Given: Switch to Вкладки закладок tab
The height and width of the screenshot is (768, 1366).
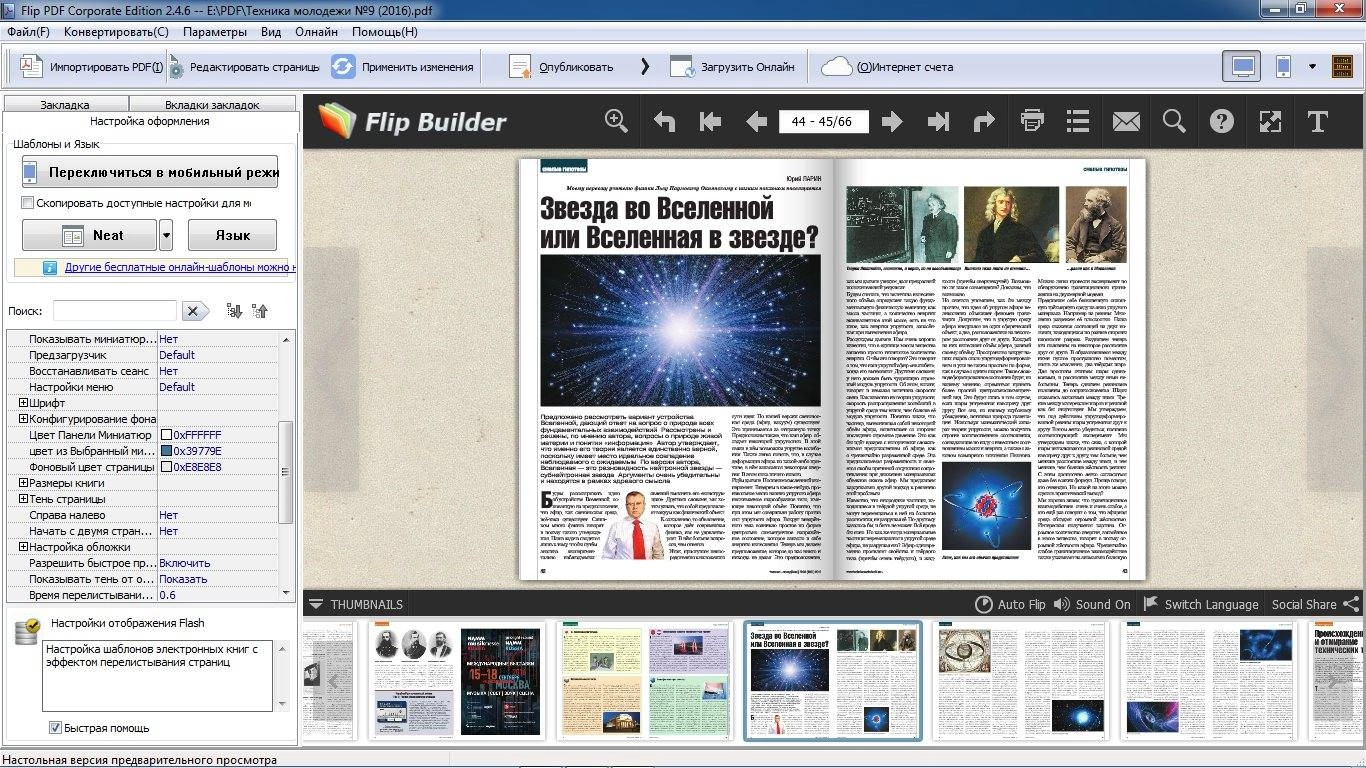Looking at the screenshot, I should [x=212, y=104].
